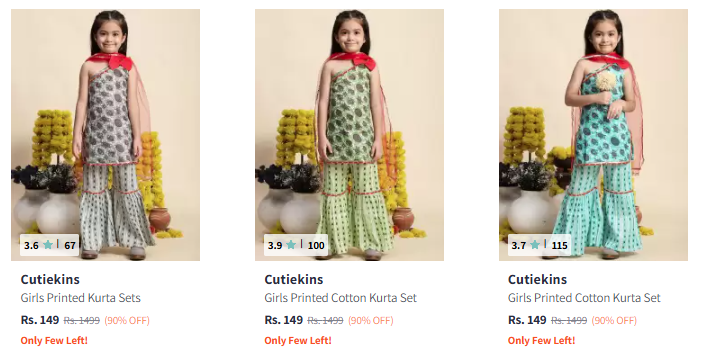711x360 pixels.
Task: Click the struck-through Rs. 1499 on the third product
Action: pos(569,321)
